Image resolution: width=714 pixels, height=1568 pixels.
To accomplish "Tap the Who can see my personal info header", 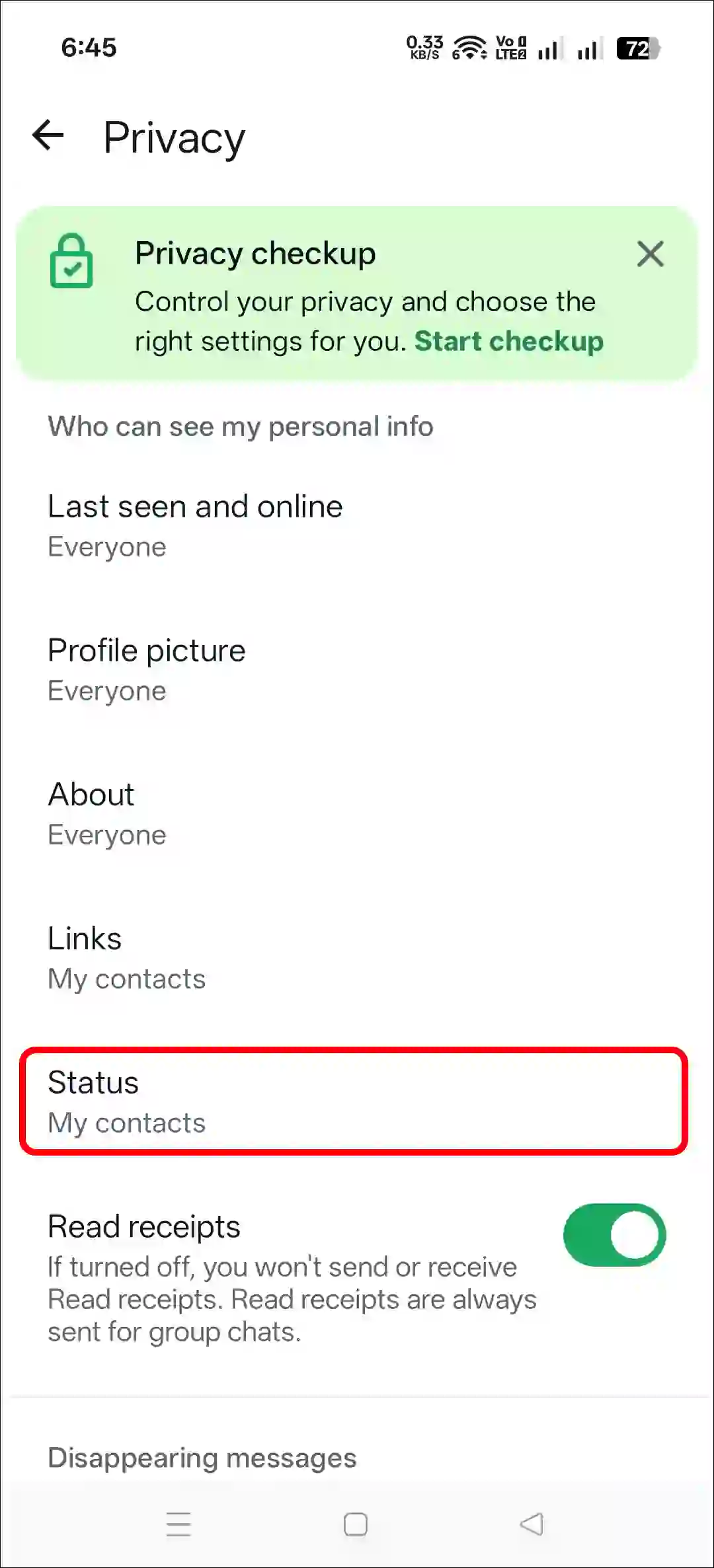I will pos(240,426).
